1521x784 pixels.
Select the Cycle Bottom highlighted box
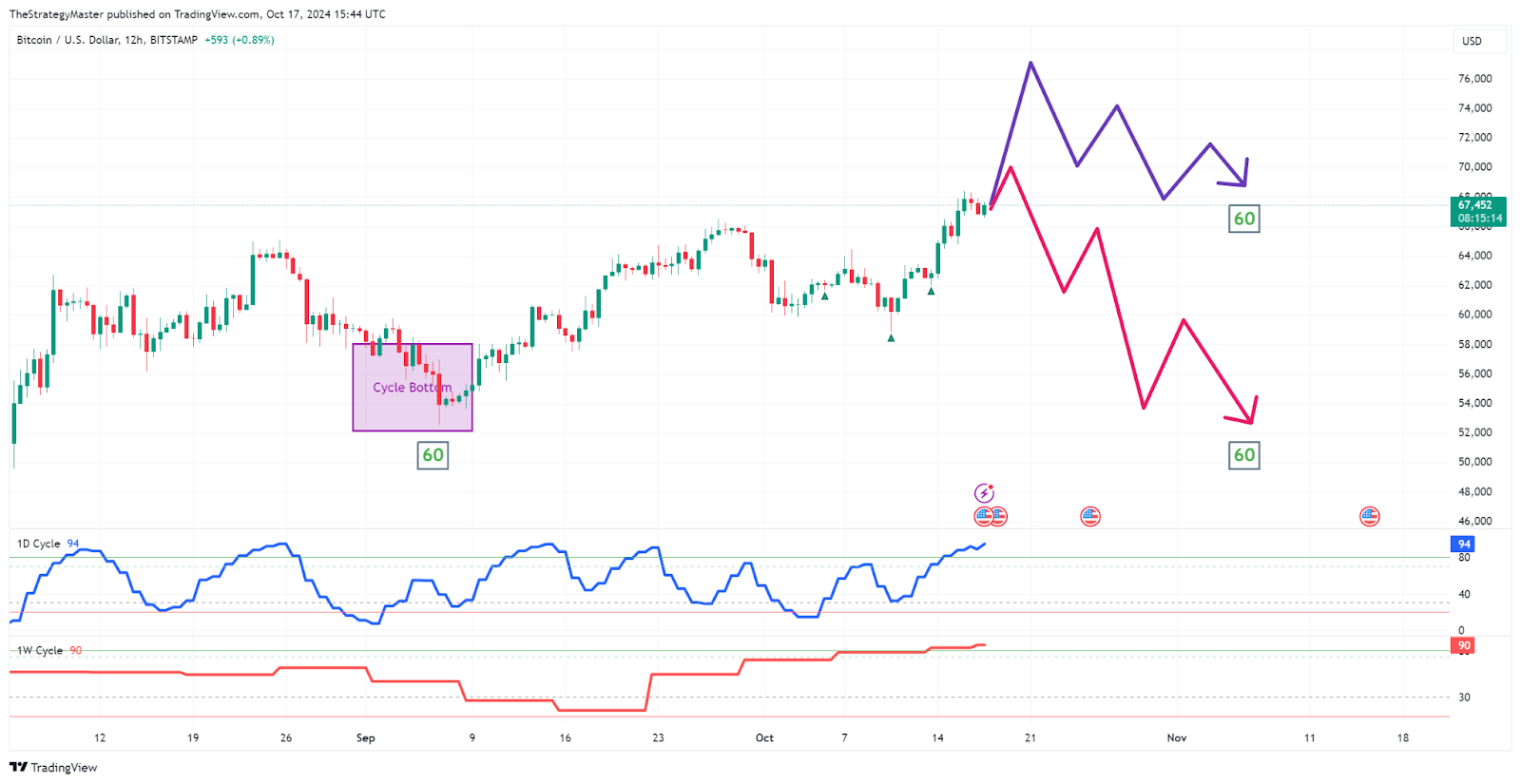pyautogui.click(x=413, y=387)
